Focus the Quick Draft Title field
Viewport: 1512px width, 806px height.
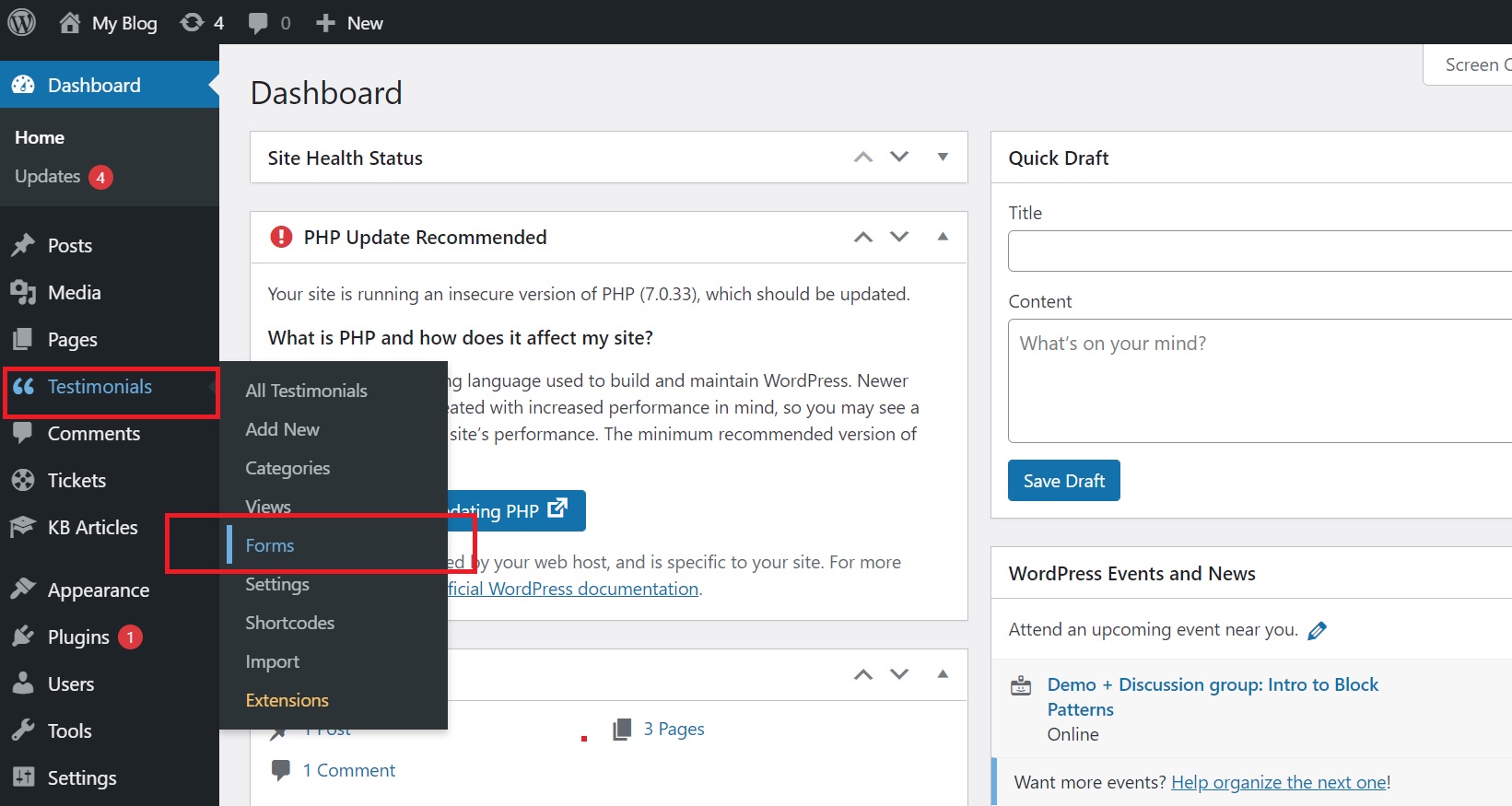click(1260, 251)
